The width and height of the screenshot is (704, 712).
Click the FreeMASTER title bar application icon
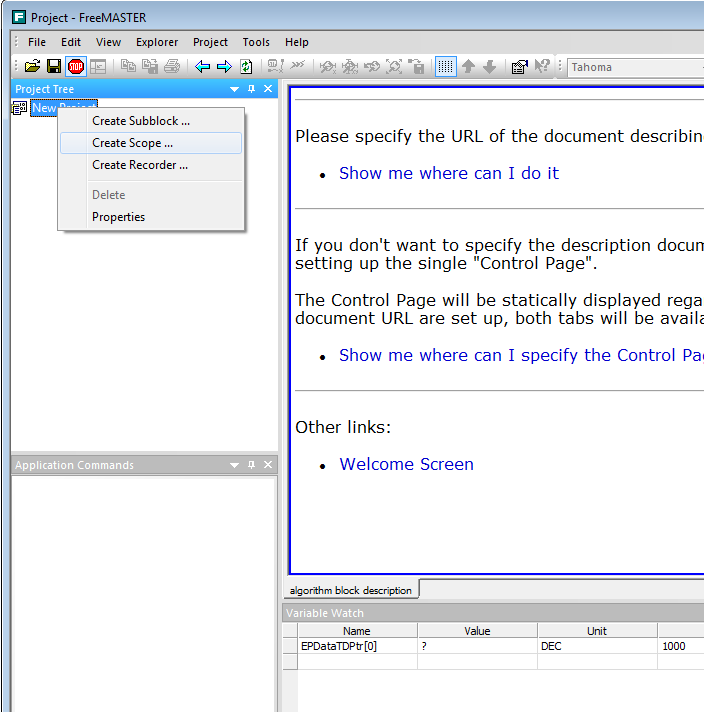pyautogui.click(x=19, y=17)
